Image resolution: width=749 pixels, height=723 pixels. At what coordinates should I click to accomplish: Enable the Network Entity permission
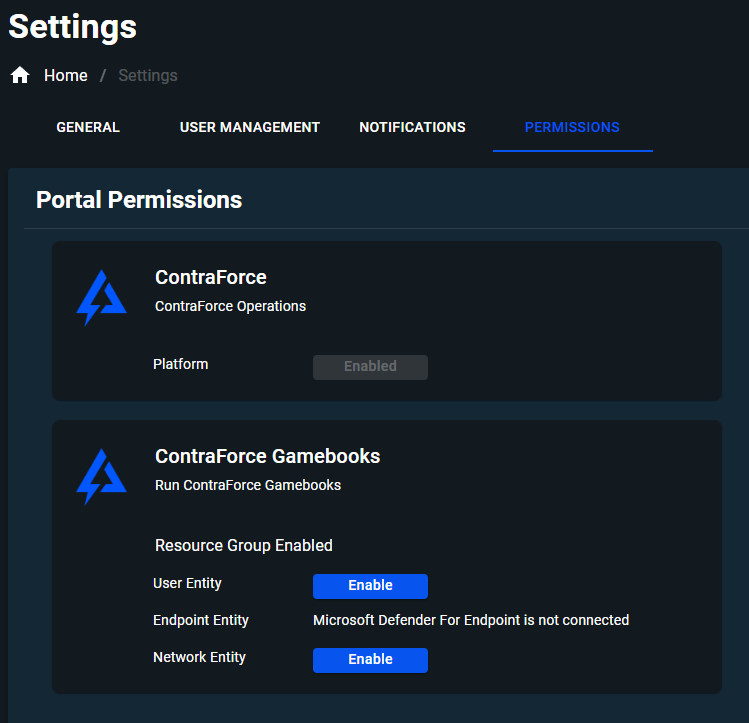(370, 660)
